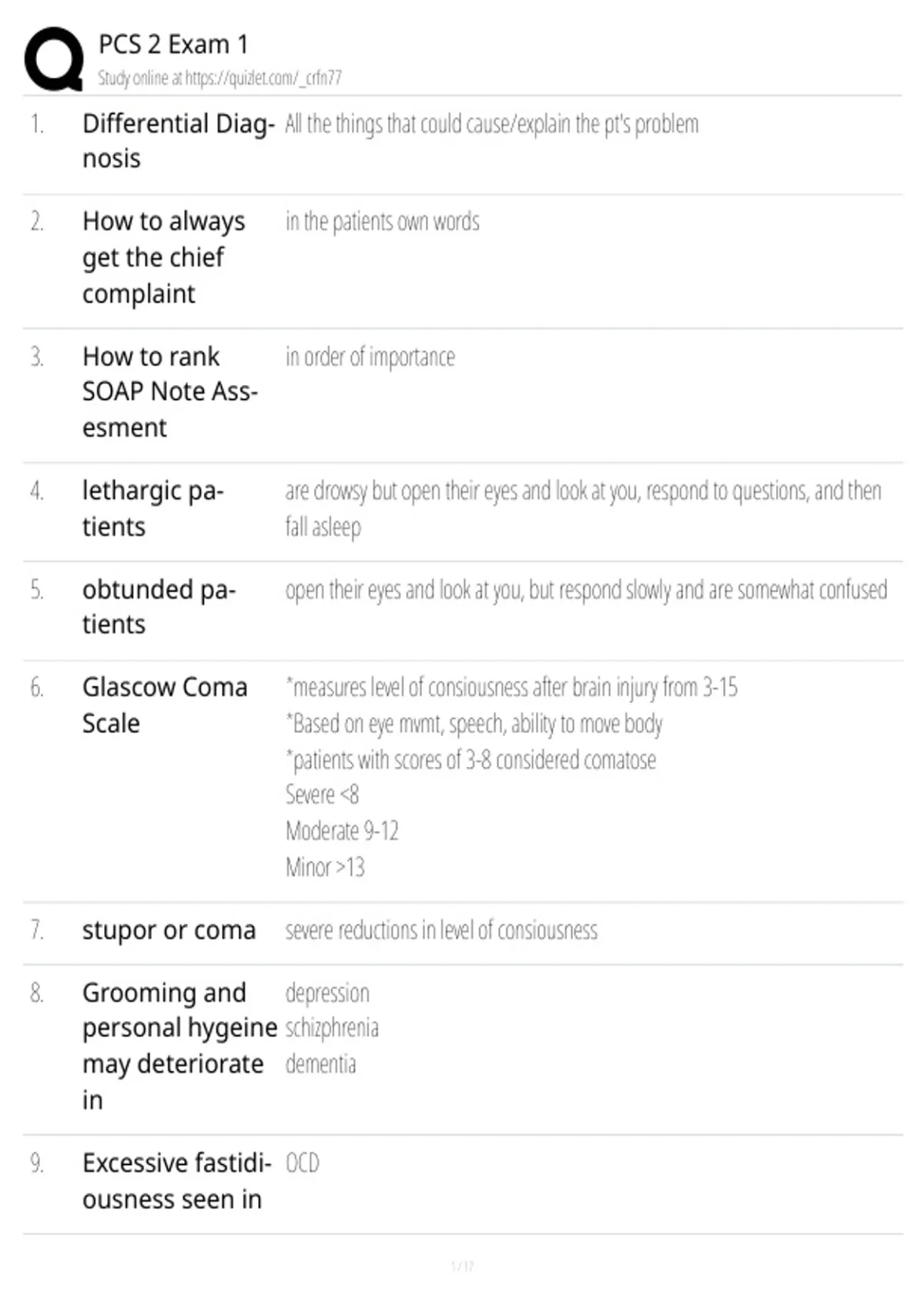The height and width of the screenshot is (1309, 924).
Task: Click the Quizlet Q logo icon
Action: tap(54, 59)
